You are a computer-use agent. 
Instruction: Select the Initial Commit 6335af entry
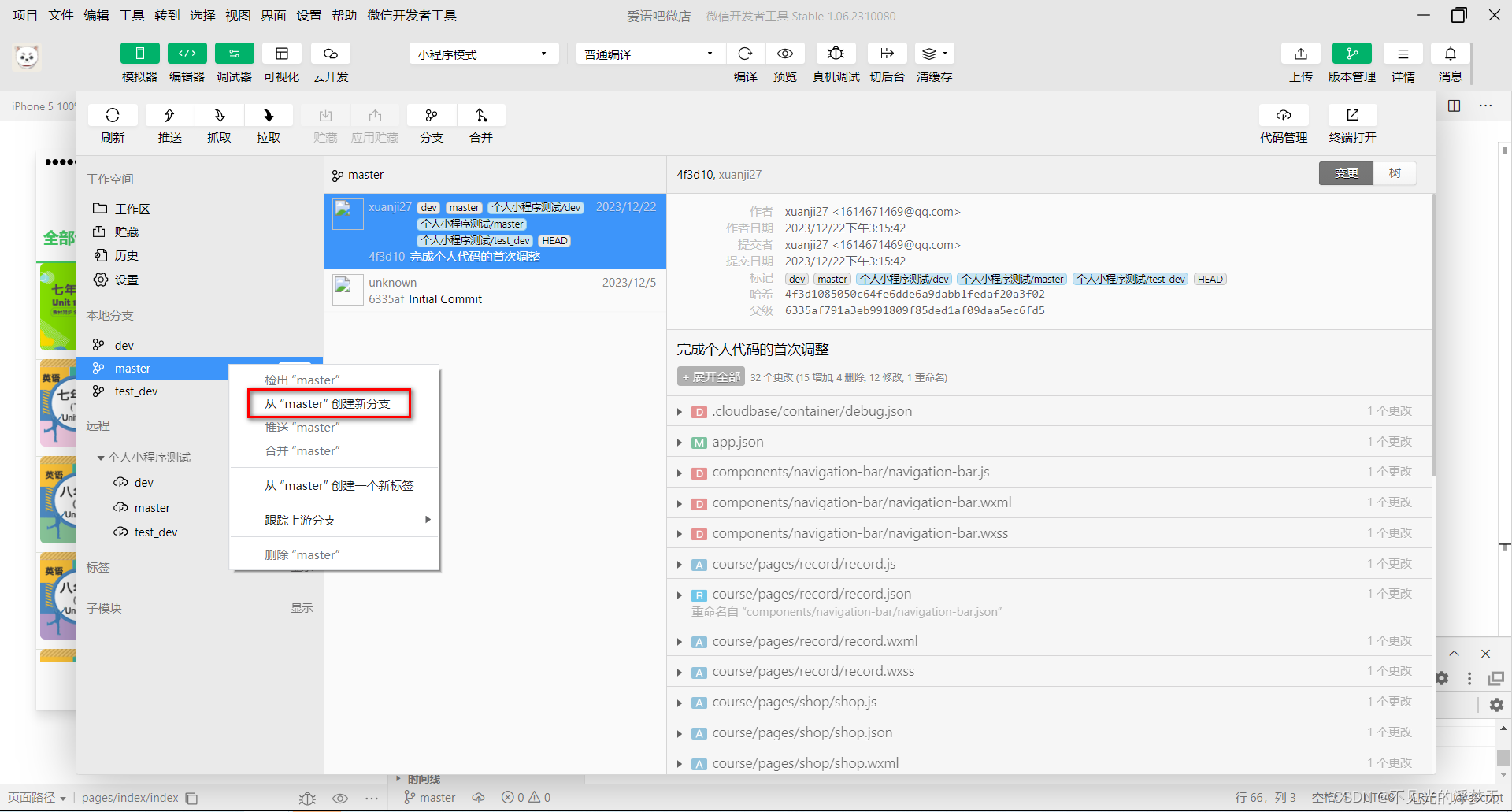click(495, 291)
